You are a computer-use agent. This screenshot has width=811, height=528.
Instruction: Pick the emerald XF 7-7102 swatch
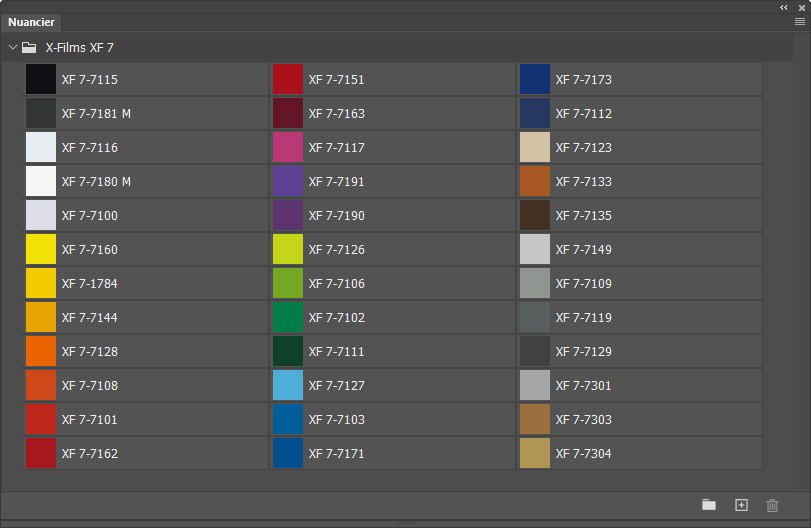click(x=288, y=317)
